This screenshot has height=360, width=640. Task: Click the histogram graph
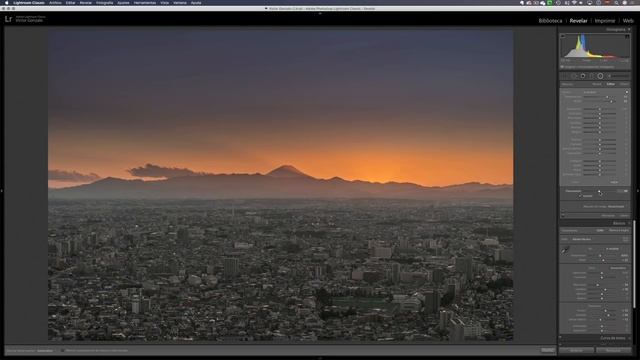click(595, 46)
